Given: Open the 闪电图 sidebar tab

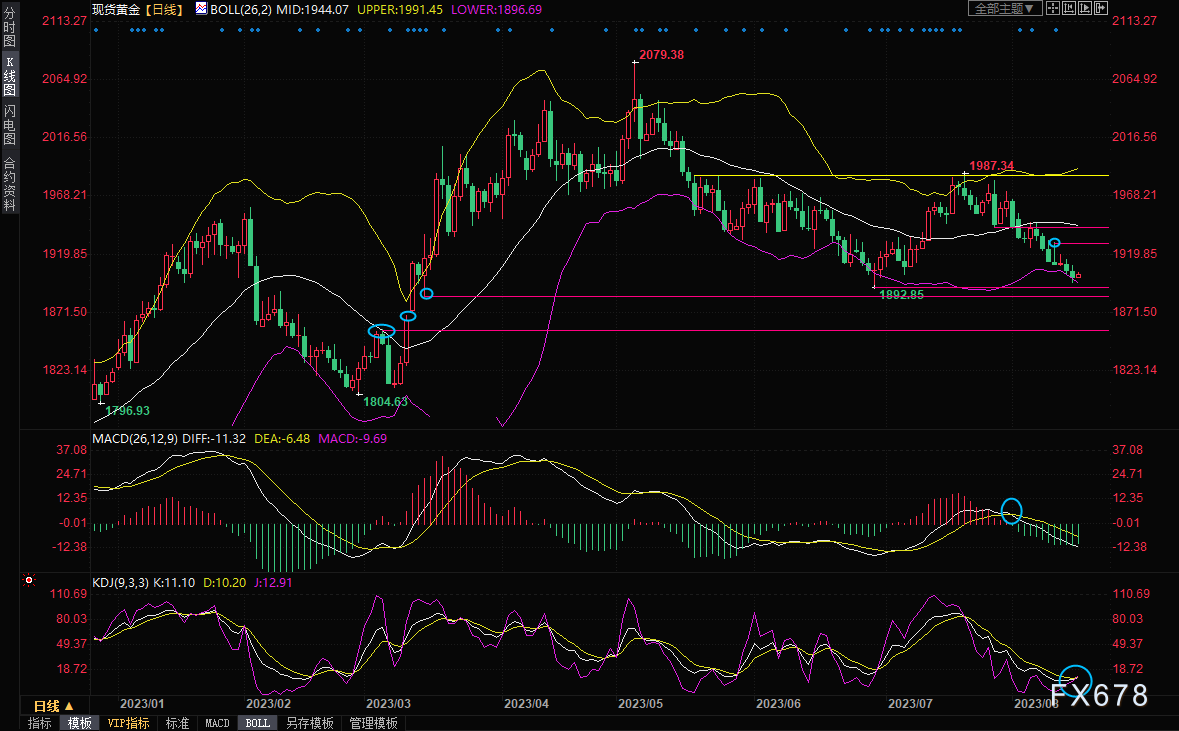Looking at the screenshot, I should pyautogui.click(x=9, y=125).
